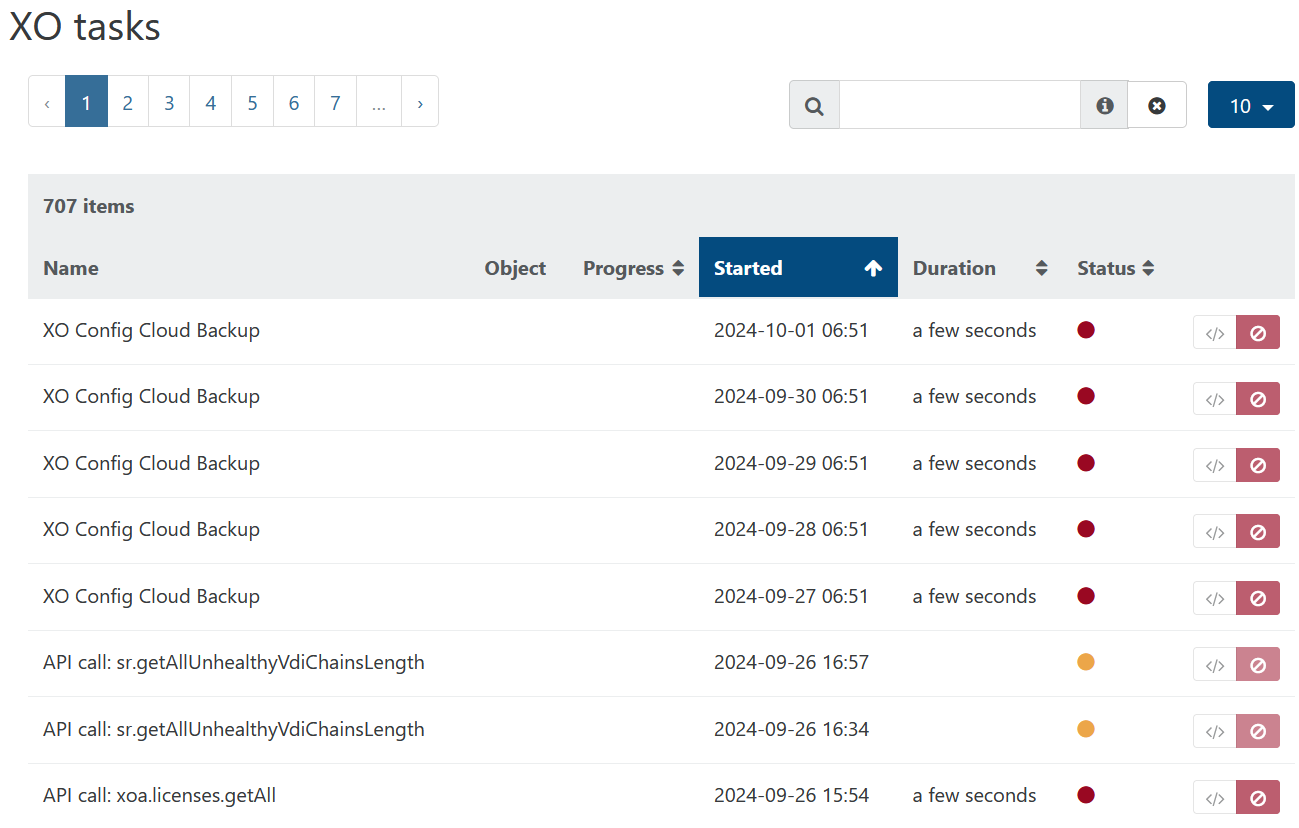Open the items-per-page 10 dropdown

[1251, 105]
